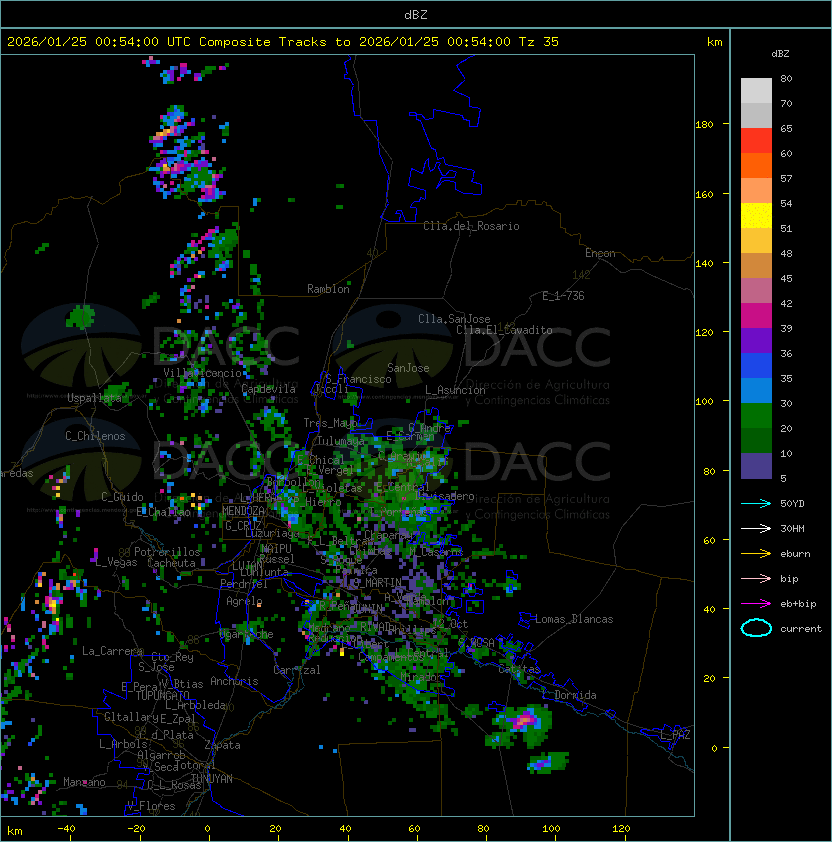Select the red 60-65 dBZ color swatch
Image resolution: width=832 pixels, height=842 pixels.
coord(756,141)
